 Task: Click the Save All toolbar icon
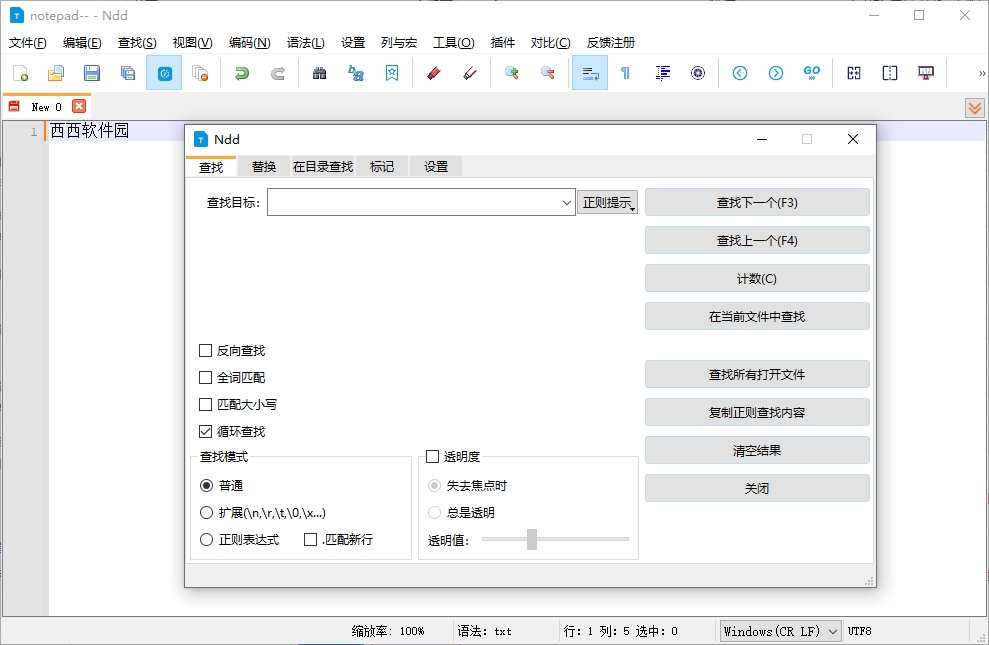click(128, 73)
